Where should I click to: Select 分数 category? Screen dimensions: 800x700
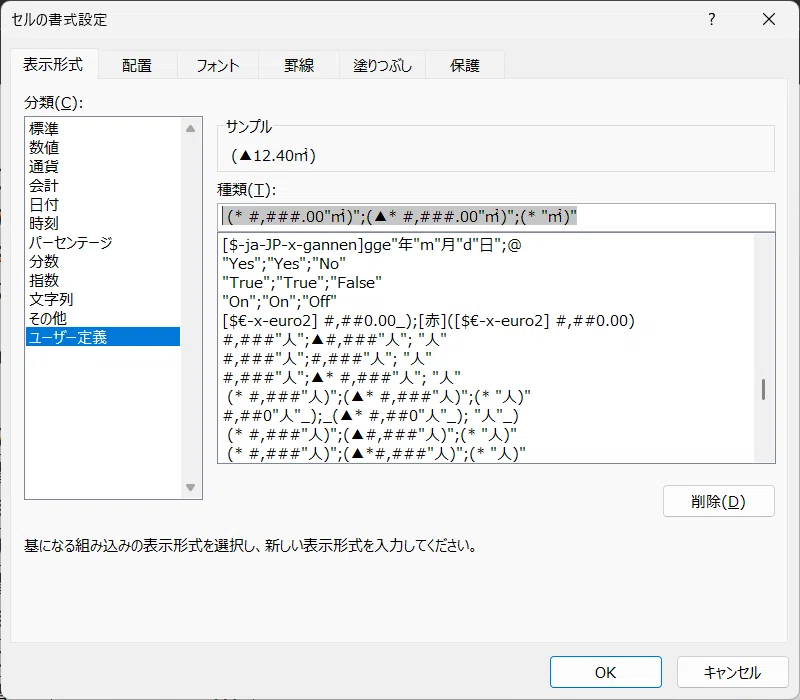[x=103, y=261]
